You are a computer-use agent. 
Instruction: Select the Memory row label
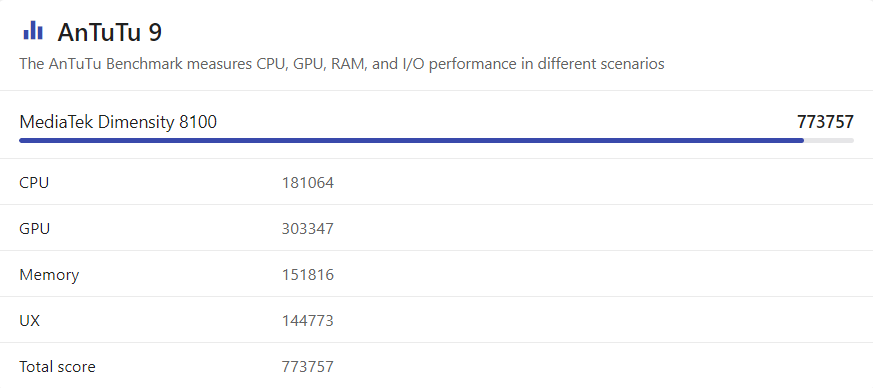point(49,275)
